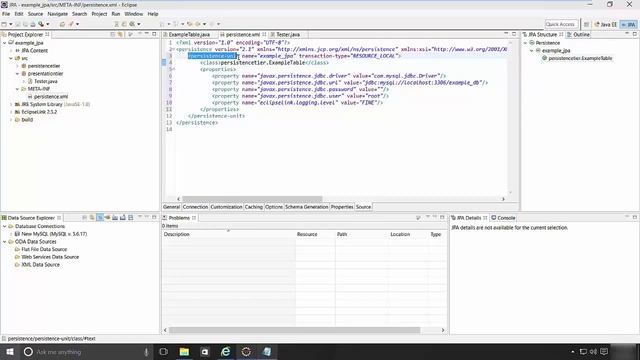Image resolution: width=640 pixels, height=360 pixels.
Task: Open the Navigate menu
Action: click(58, 14)
